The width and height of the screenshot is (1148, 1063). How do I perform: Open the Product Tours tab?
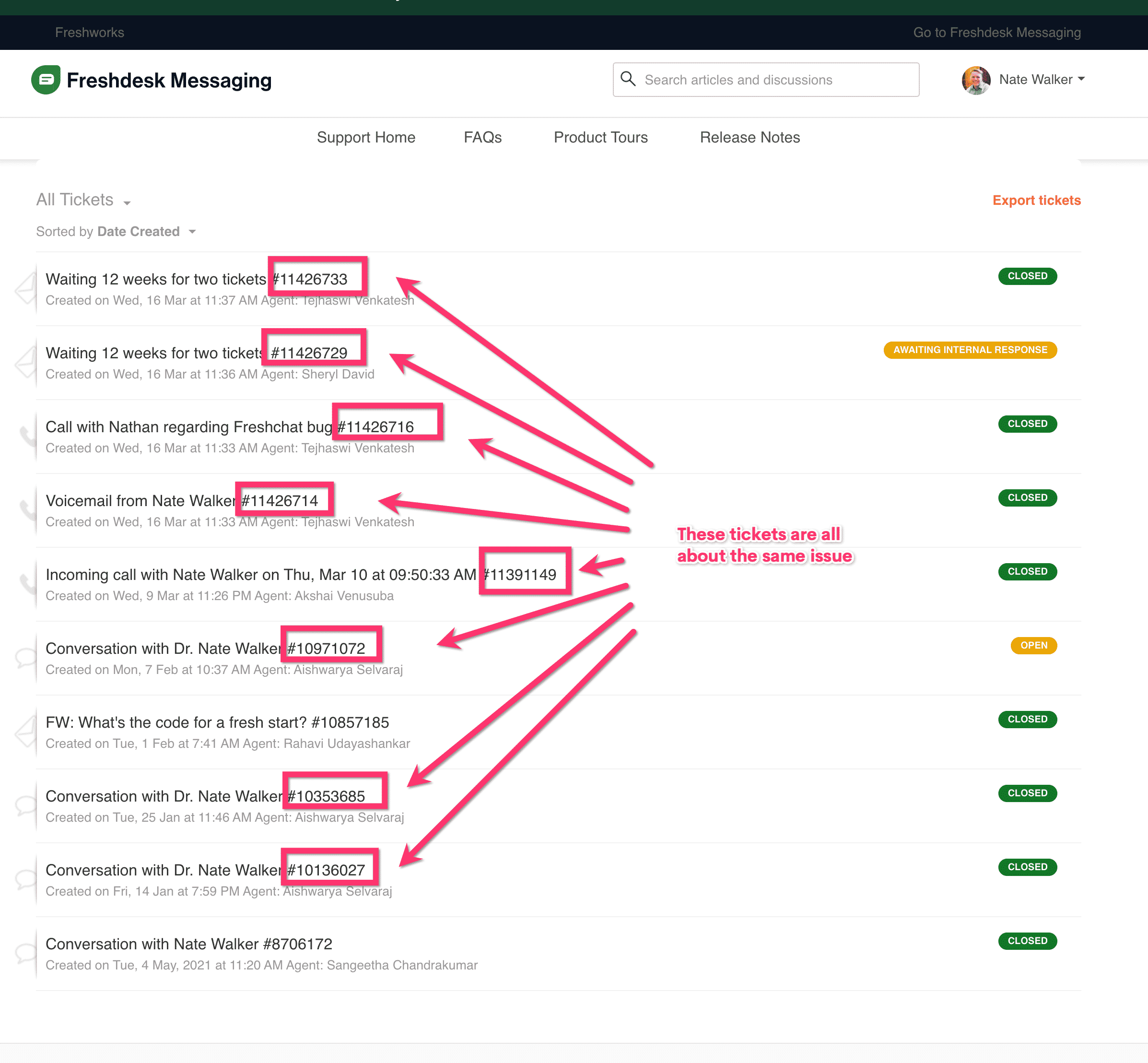600,137
